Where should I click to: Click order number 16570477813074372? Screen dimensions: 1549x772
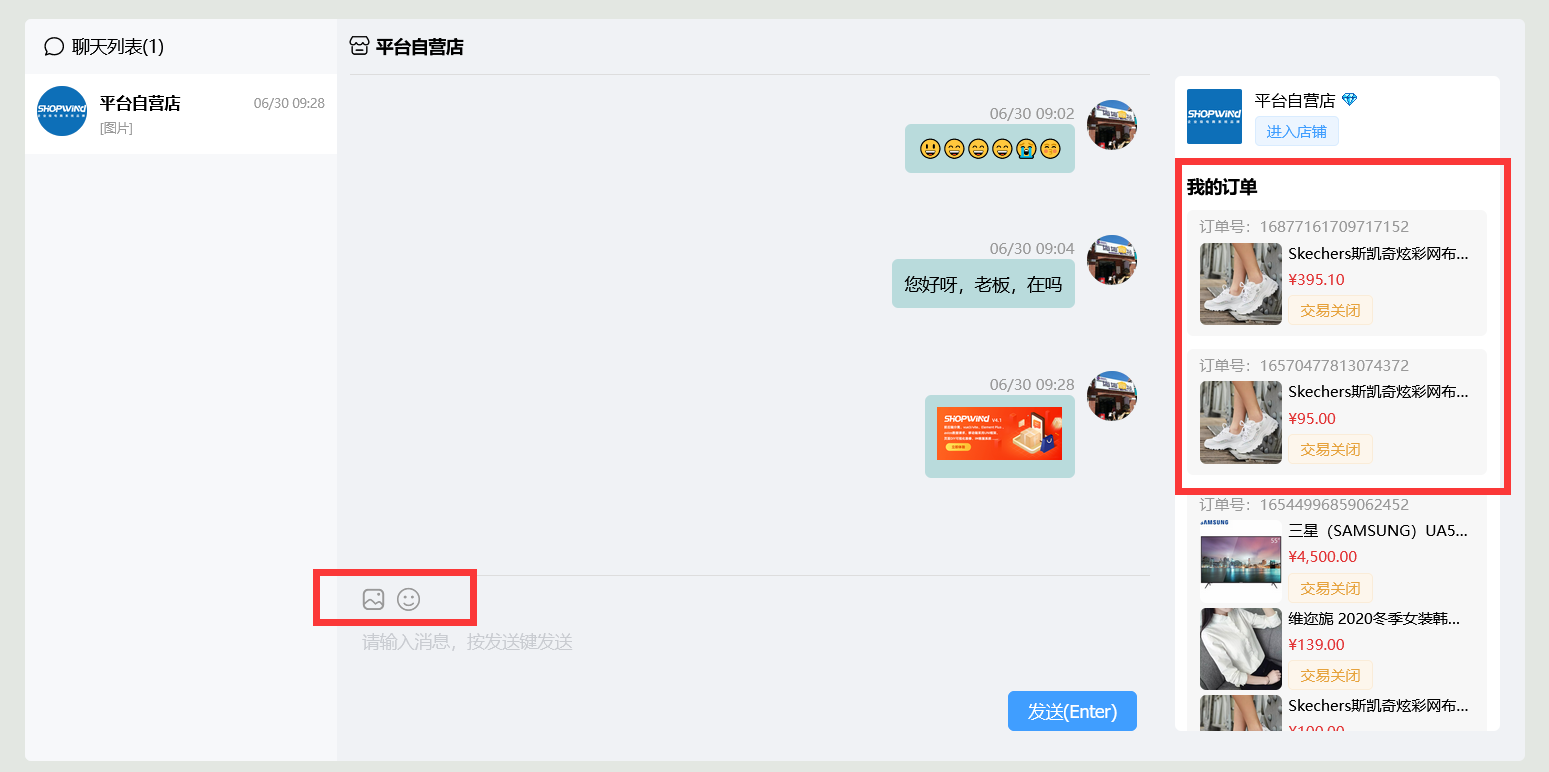(x=1334, y=366)
